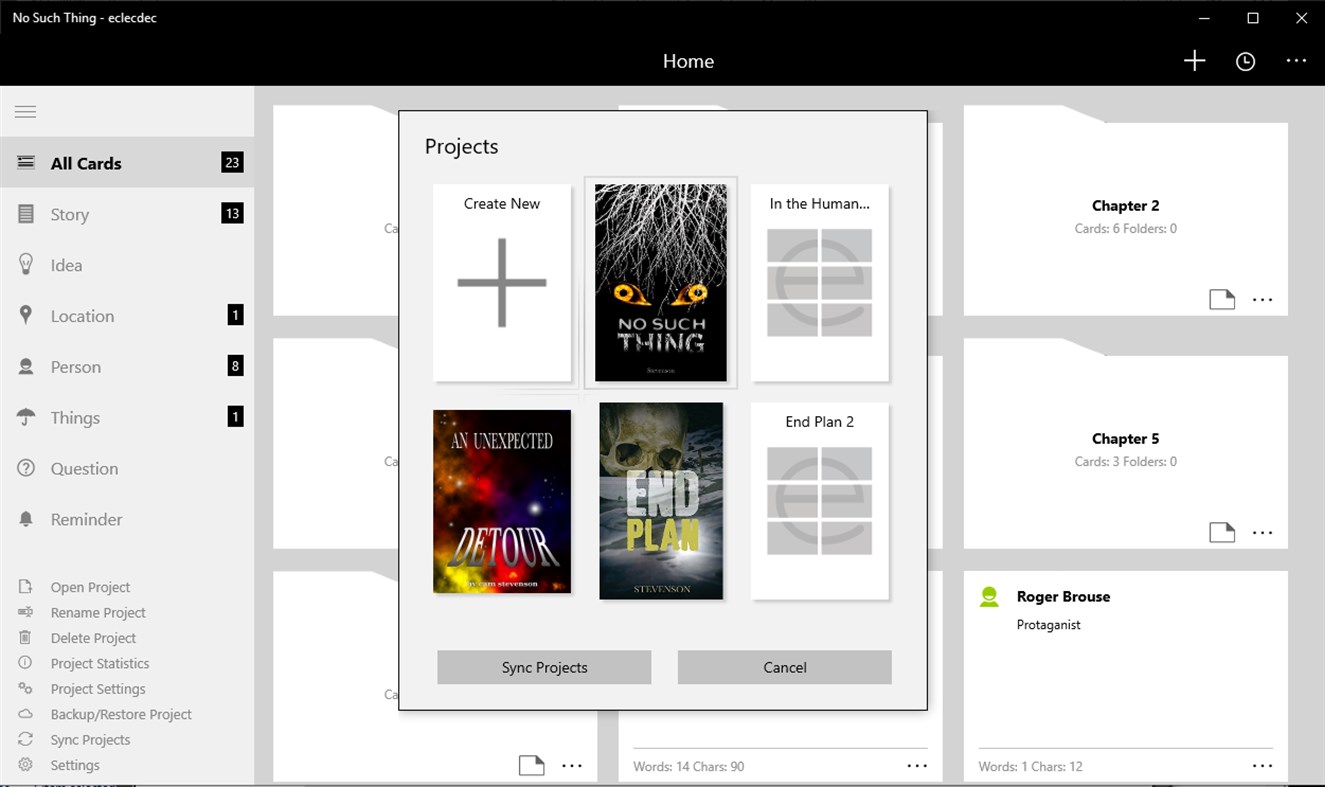
Task: Click the Things umbrella icon
Action: point(26,417)
